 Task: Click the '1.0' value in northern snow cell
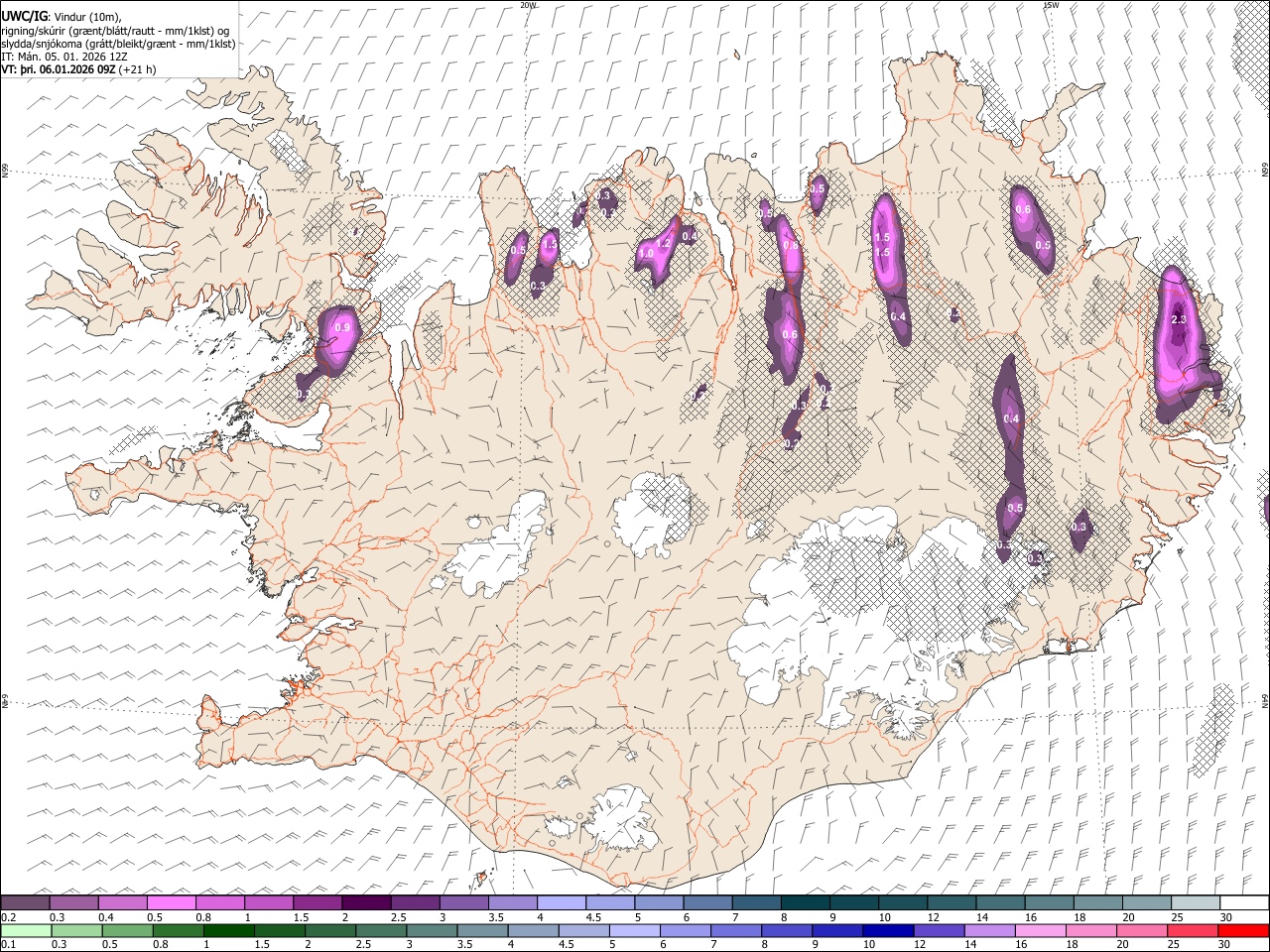click(x=646, y=254)
